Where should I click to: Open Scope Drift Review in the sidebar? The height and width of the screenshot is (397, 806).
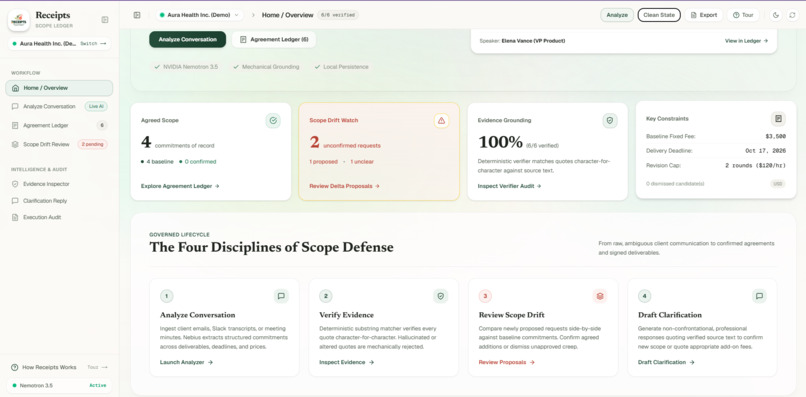tap(59, 145)
